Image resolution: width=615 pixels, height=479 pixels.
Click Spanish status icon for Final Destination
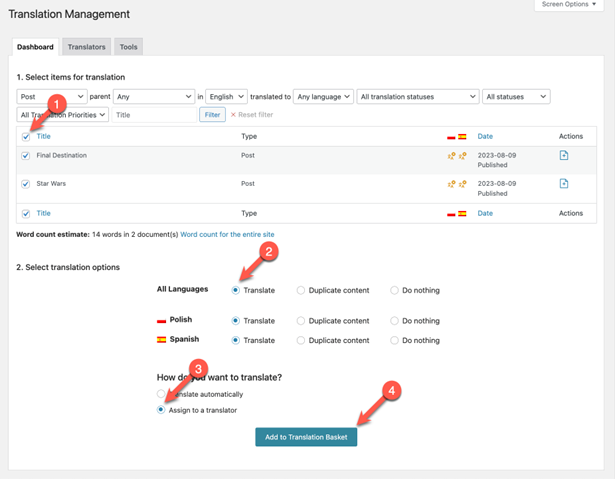pyautogui.click(x=463, y=156)
